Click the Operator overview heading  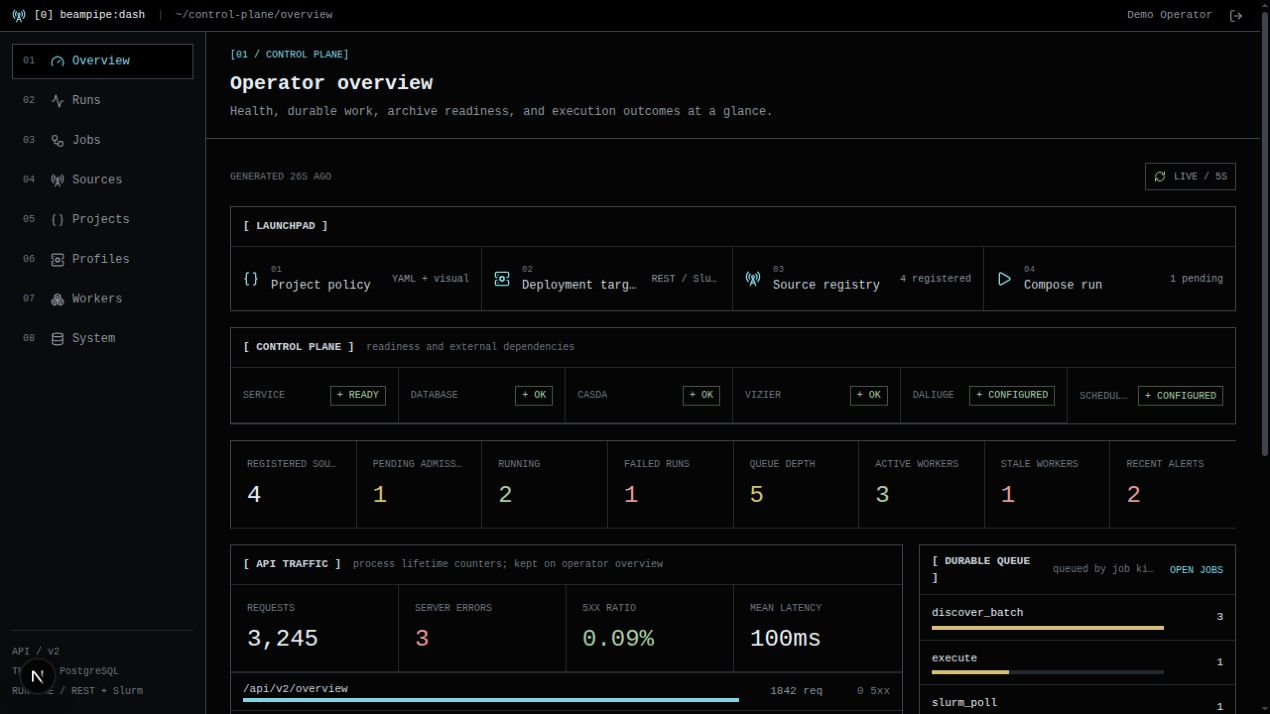pos(331,83)
